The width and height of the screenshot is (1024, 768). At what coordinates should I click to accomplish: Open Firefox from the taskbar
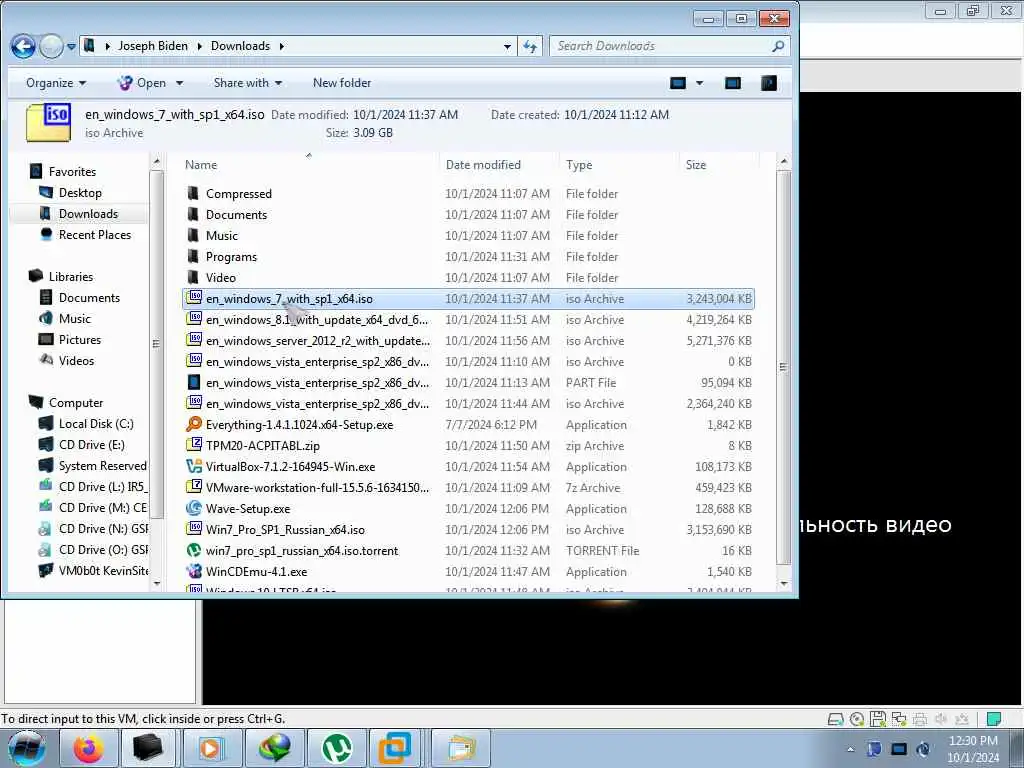pyautogui.click(x=88, y=748)
